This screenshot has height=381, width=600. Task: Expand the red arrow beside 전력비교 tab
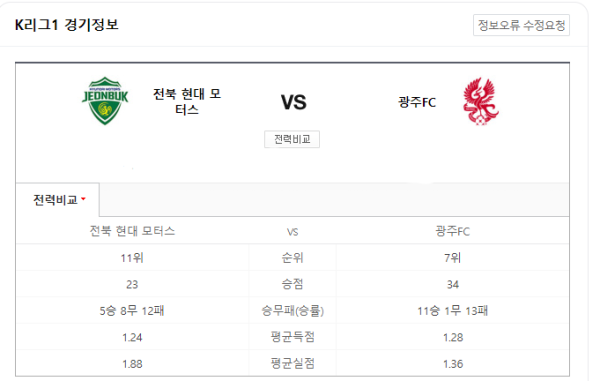pyautogui.click(x=83, y=199)
